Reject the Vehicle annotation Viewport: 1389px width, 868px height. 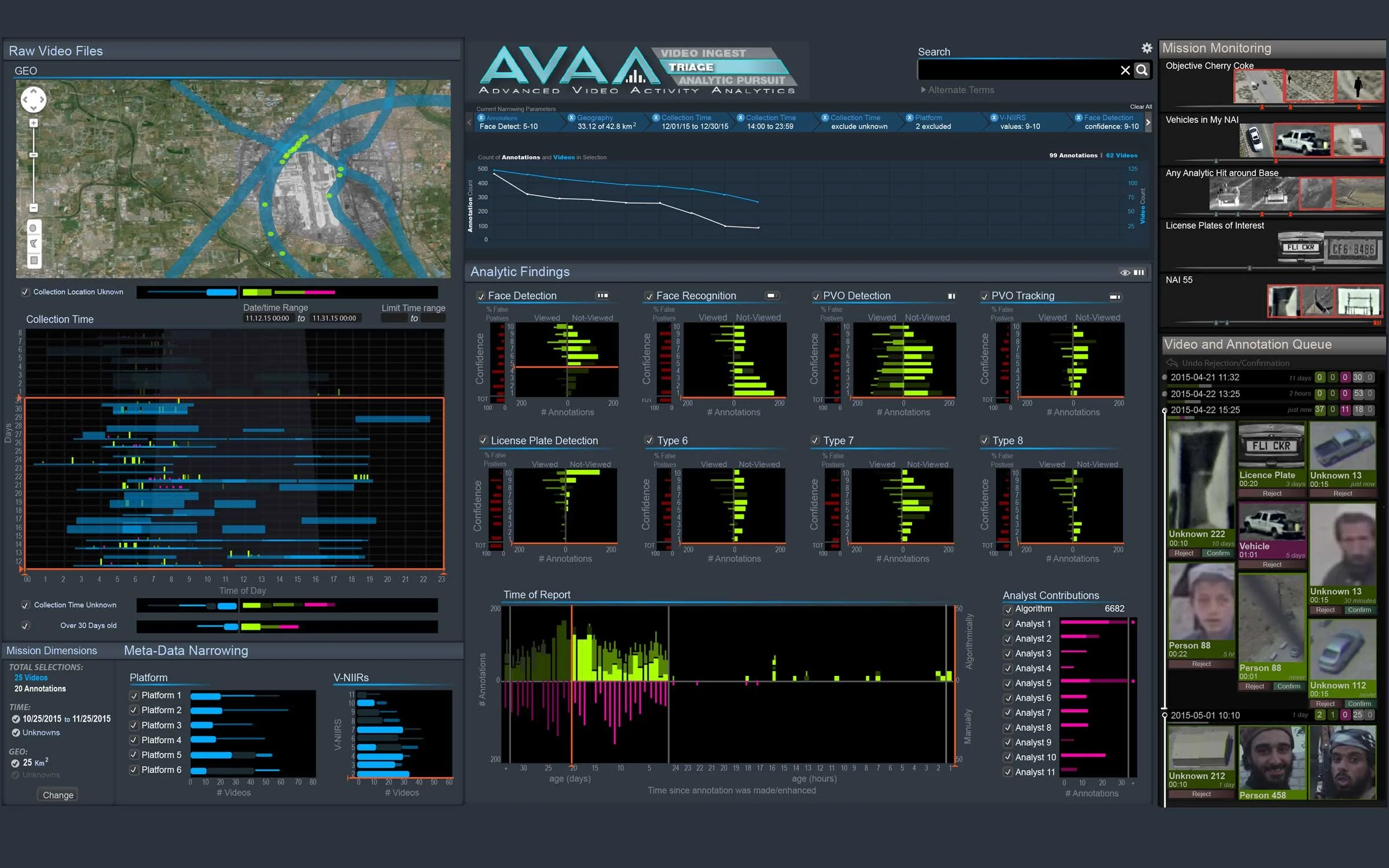(1272, 565)
